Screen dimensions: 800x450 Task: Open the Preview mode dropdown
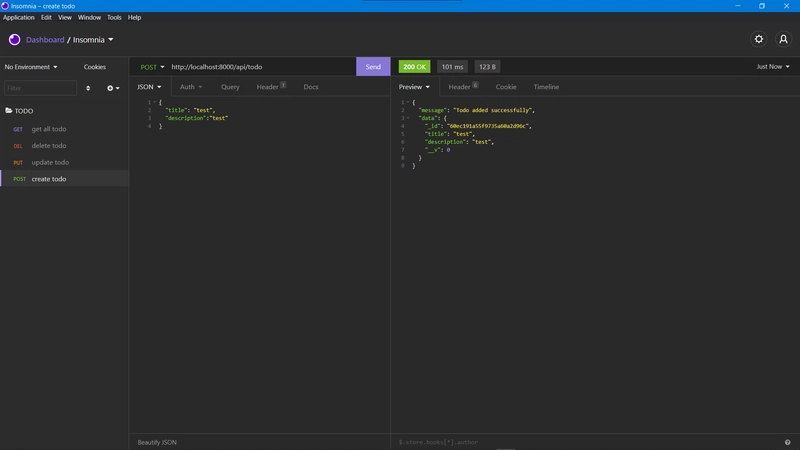414,87
